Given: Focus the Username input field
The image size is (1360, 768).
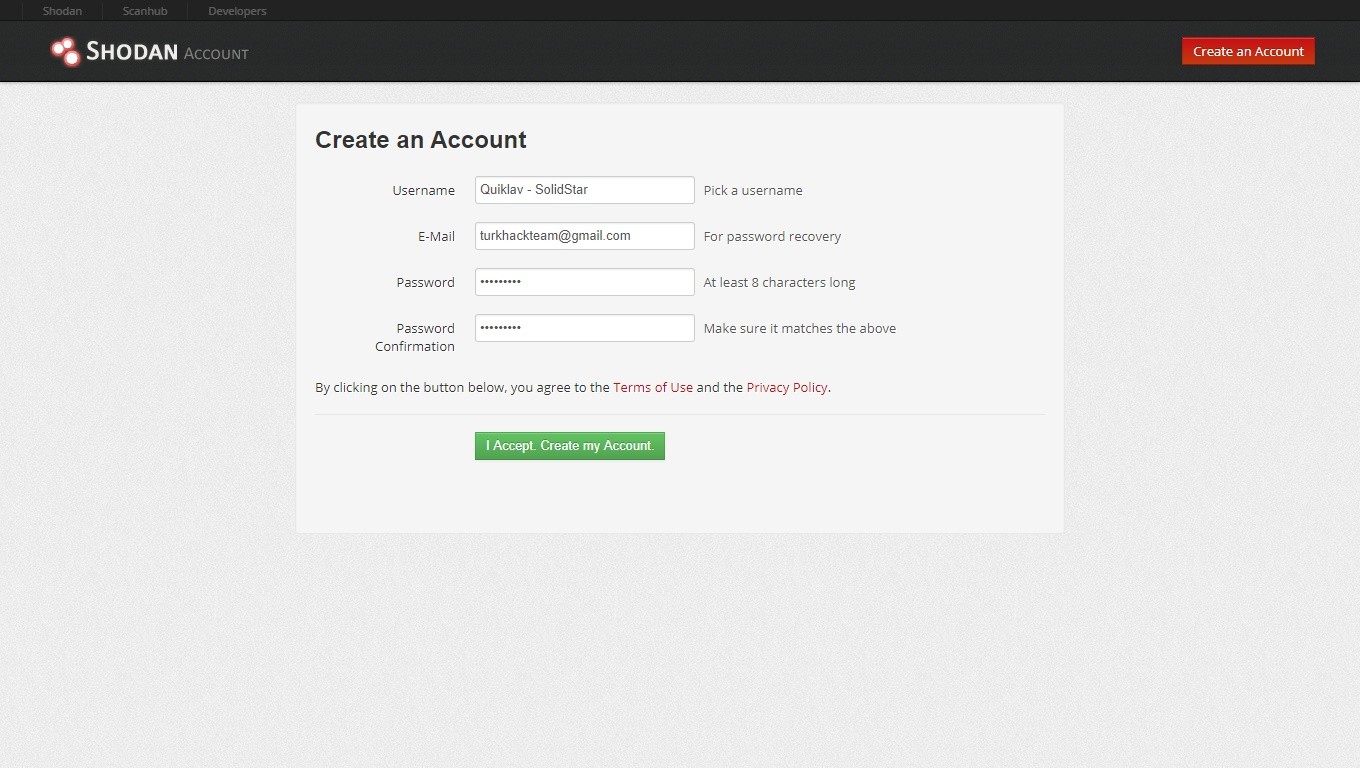Looking at the screenshot, I should pyautogui.click(x=585, y=190).
